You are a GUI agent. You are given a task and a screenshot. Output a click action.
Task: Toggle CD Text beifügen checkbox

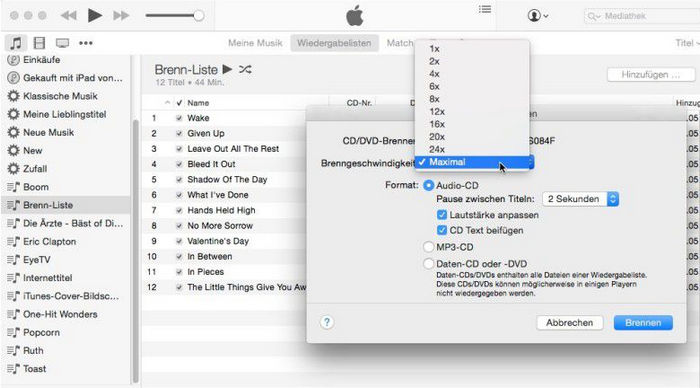(x=442, y=230)
